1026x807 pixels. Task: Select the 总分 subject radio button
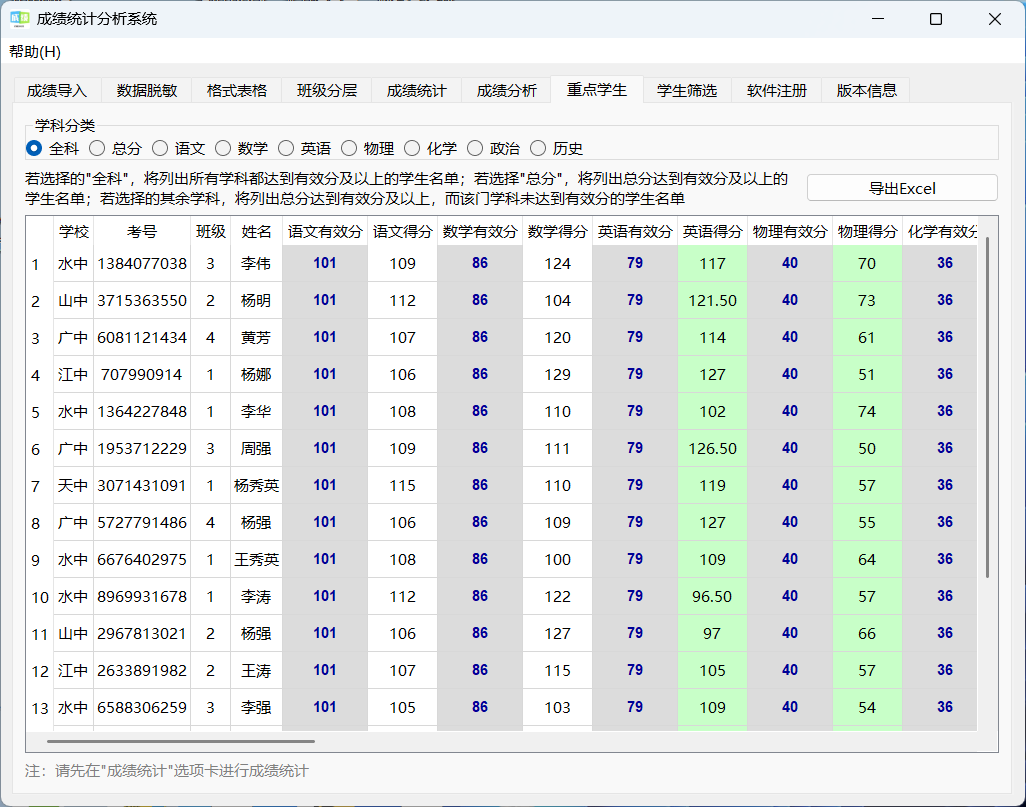[97, 148]
